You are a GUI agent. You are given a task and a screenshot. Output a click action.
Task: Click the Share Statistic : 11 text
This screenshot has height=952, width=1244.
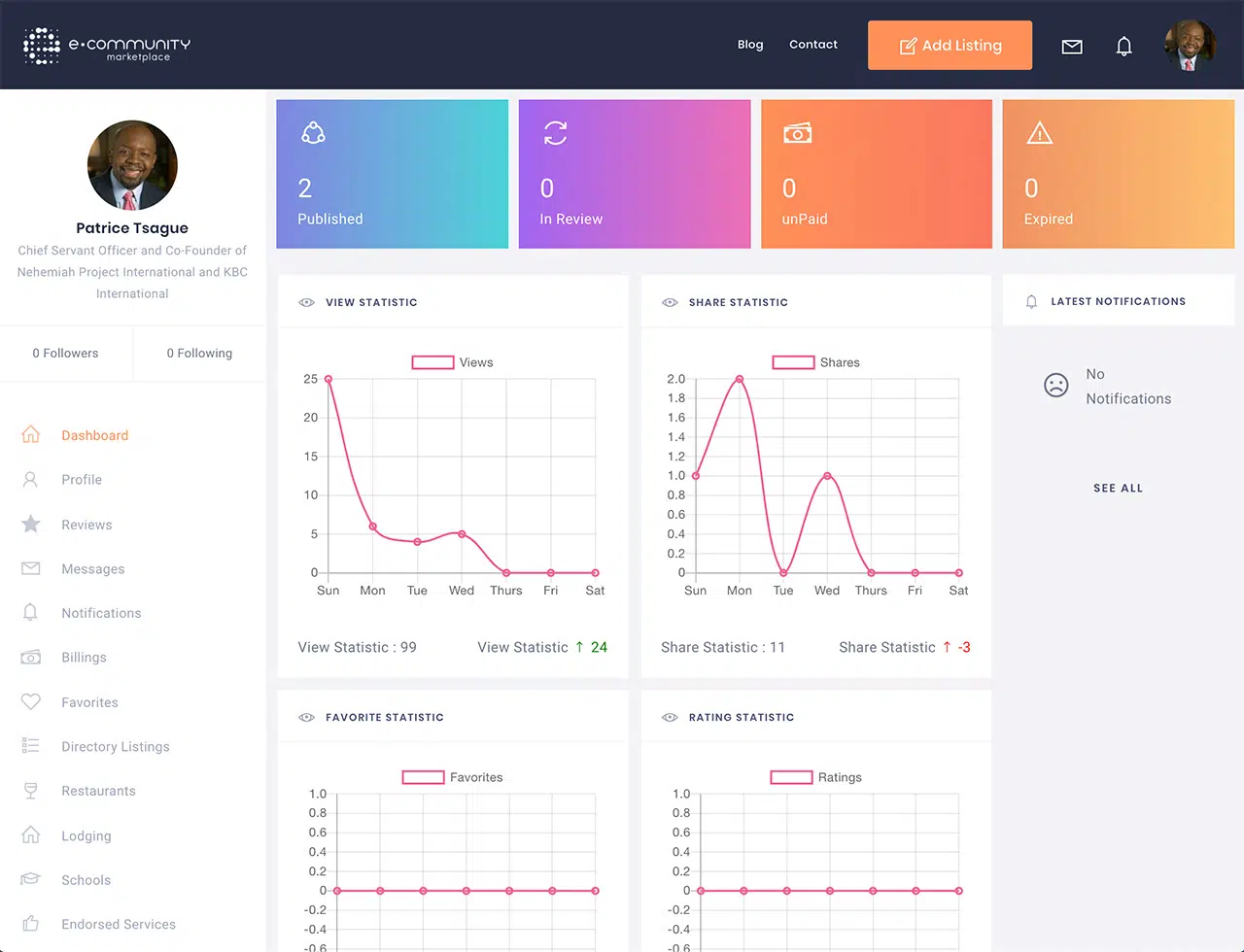(723, 647)
